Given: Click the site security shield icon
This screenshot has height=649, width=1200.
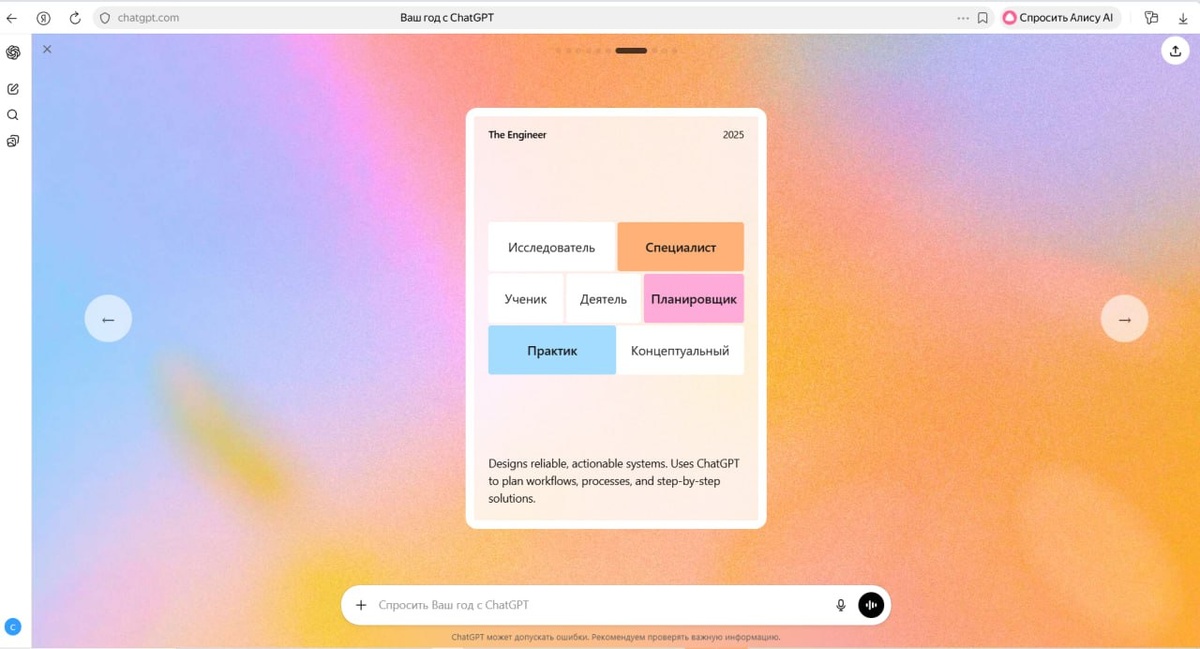Looking at the screenshot, I should point(105,18).
